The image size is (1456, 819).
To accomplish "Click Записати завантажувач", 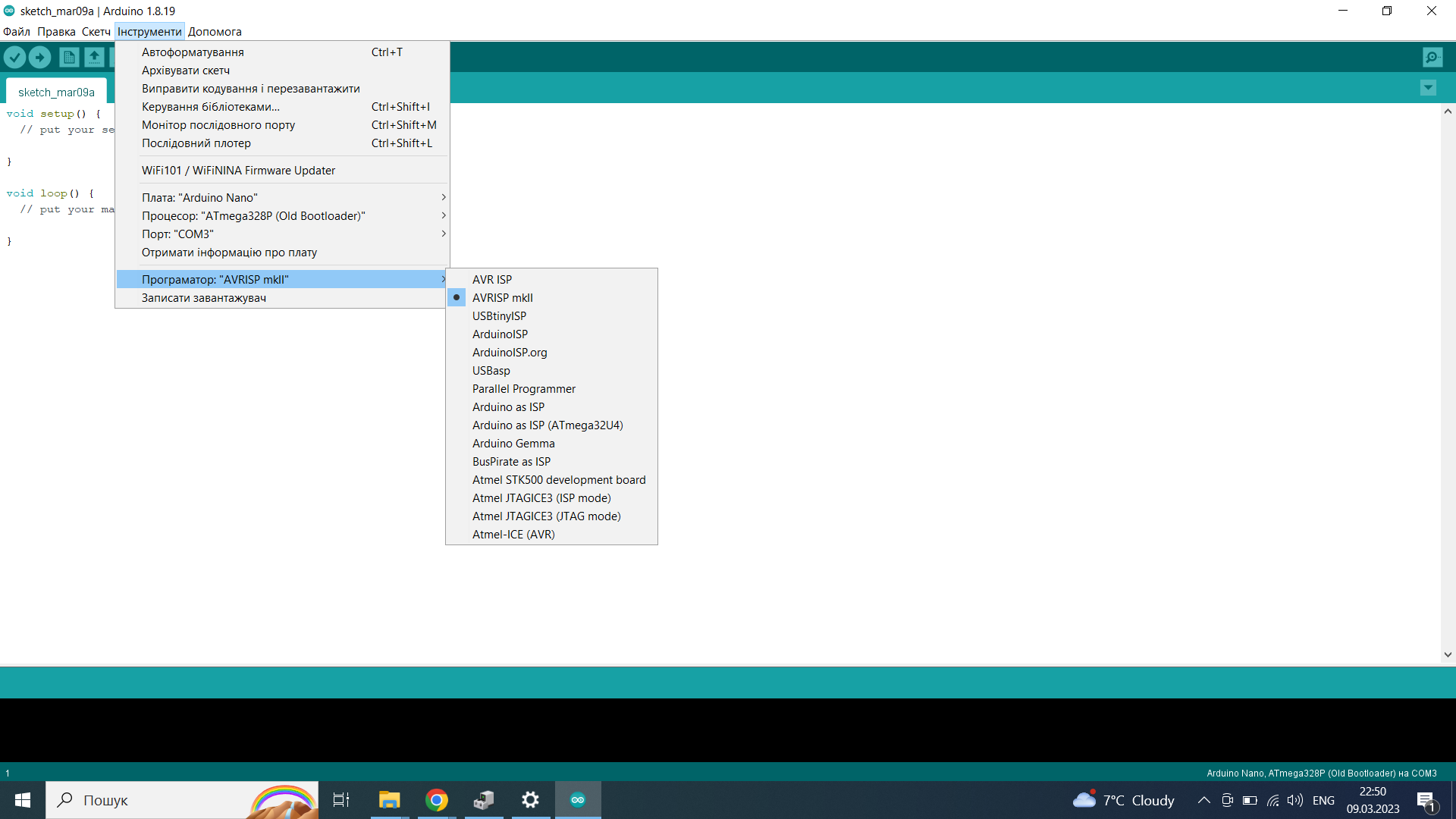I will 203,298.
